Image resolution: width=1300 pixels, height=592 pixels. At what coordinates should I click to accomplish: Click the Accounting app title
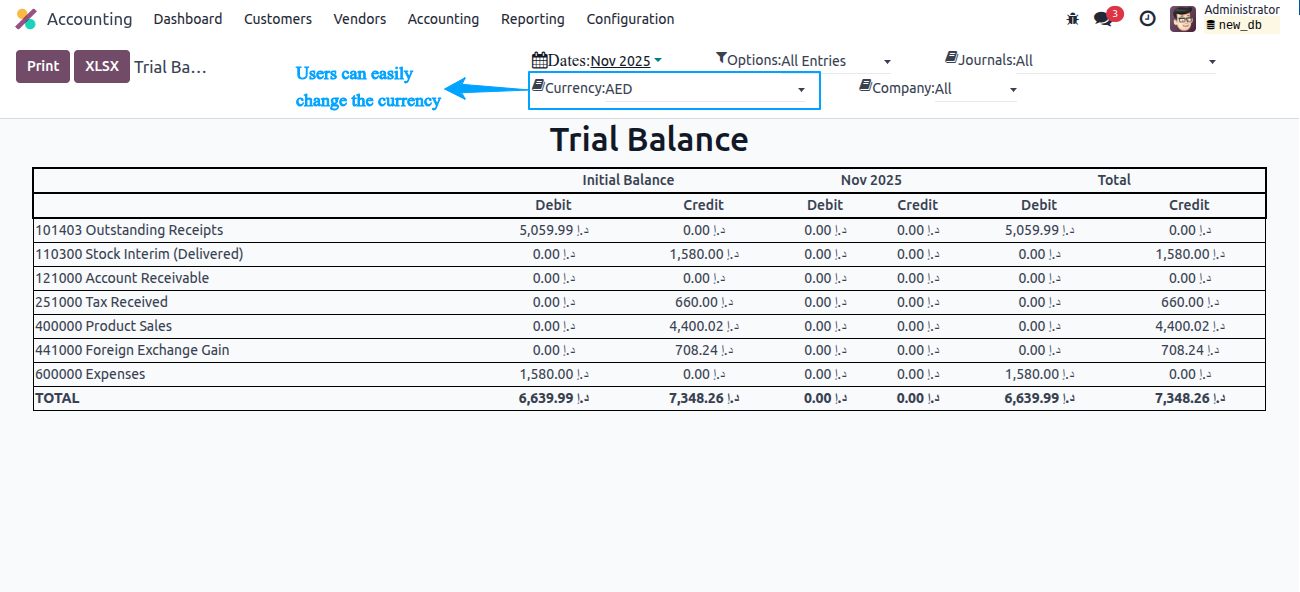click(x=89, y=19)
